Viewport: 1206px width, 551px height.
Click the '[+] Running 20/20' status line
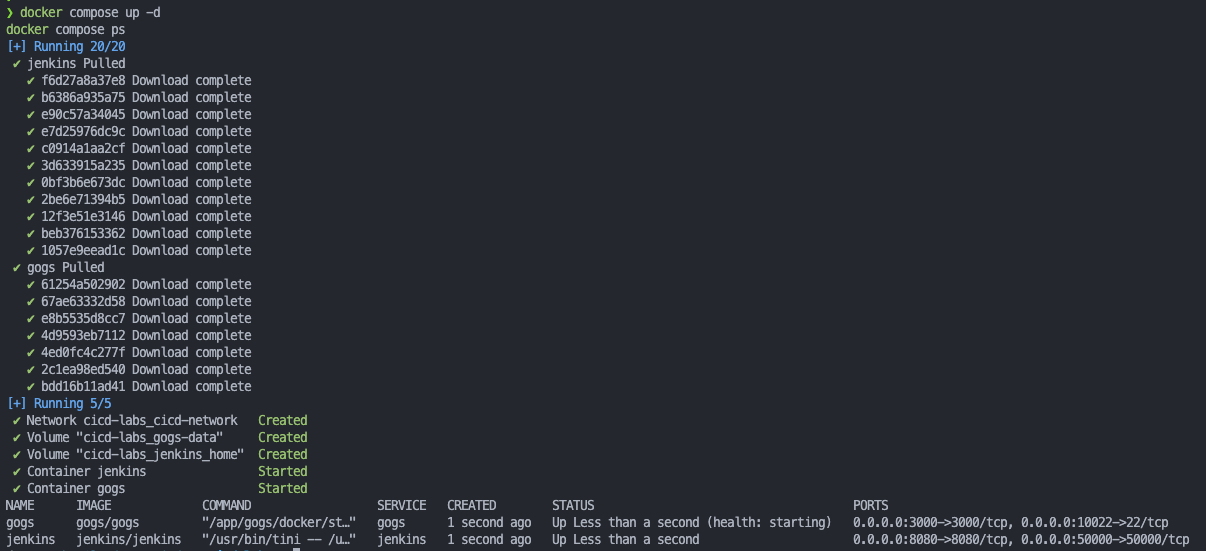pos(66,46)
